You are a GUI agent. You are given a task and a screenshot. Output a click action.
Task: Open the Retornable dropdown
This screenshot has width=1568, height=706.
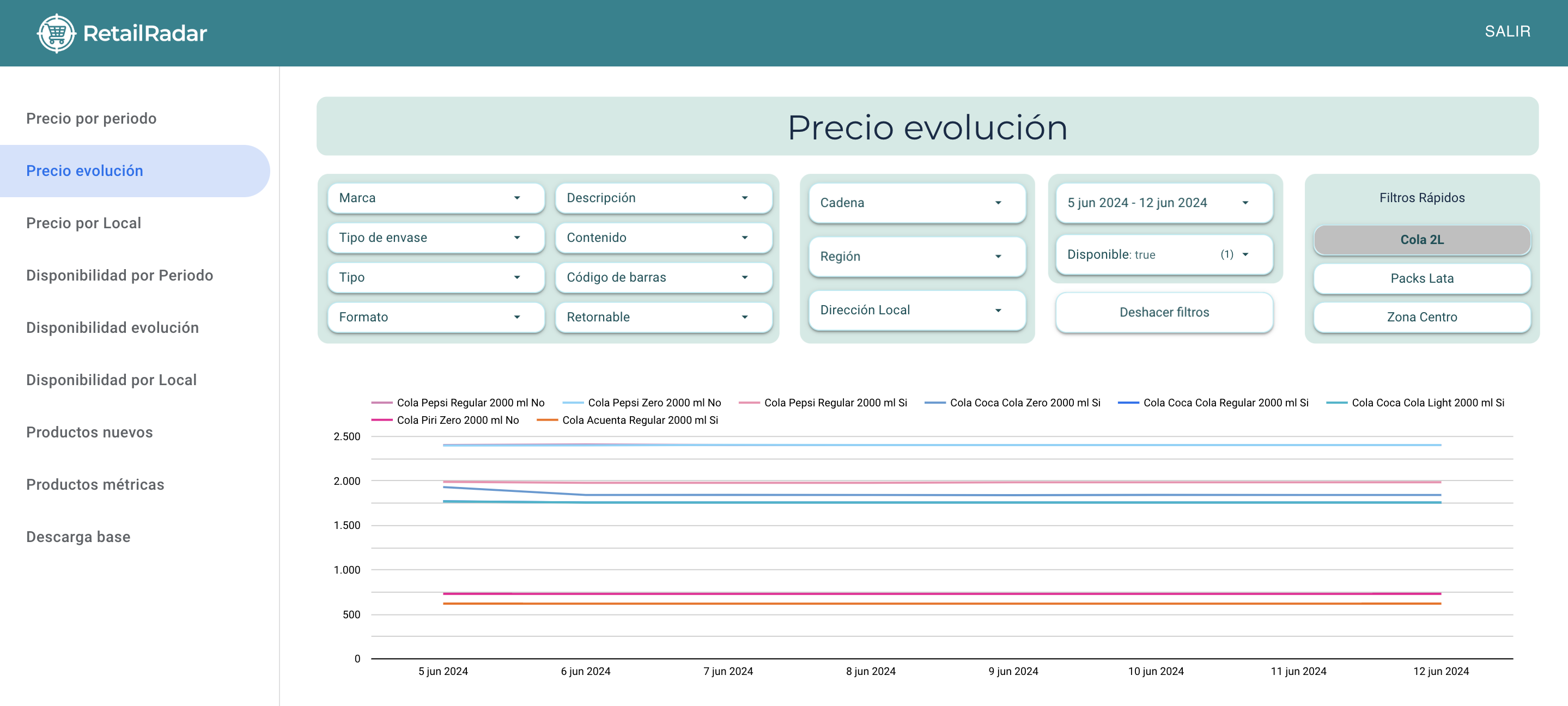[x=664, y=317]
